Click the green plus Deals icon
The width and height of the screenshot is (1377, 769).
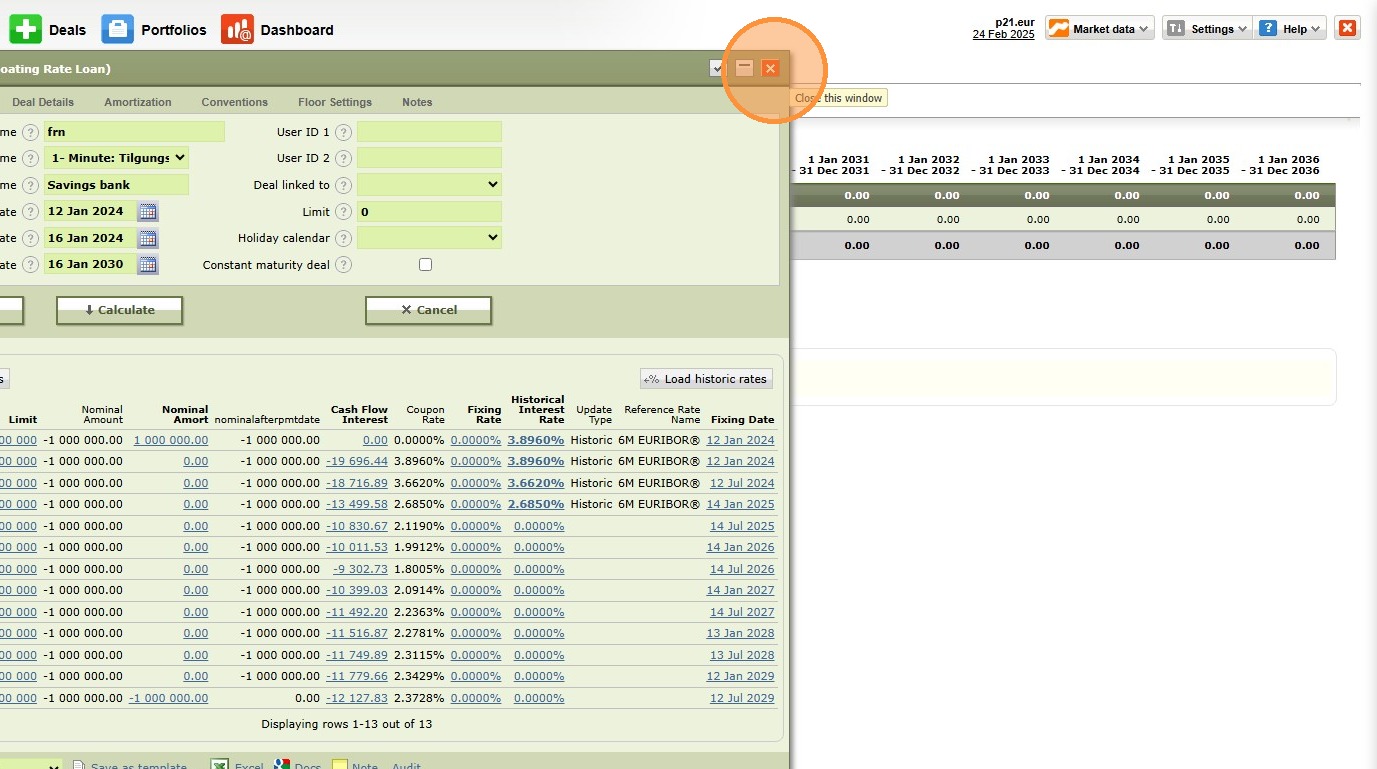(x=26, y=29)
